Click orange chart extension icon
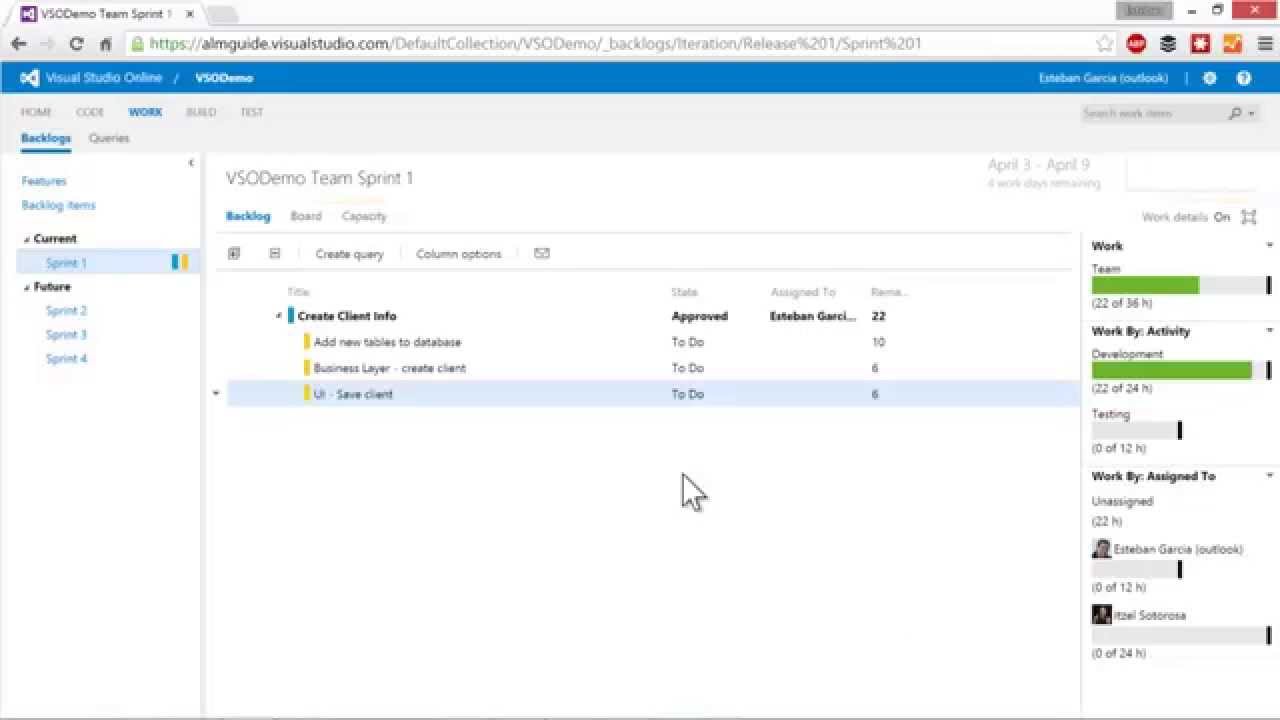The image size is (1280, 720). pos(1232,44)
